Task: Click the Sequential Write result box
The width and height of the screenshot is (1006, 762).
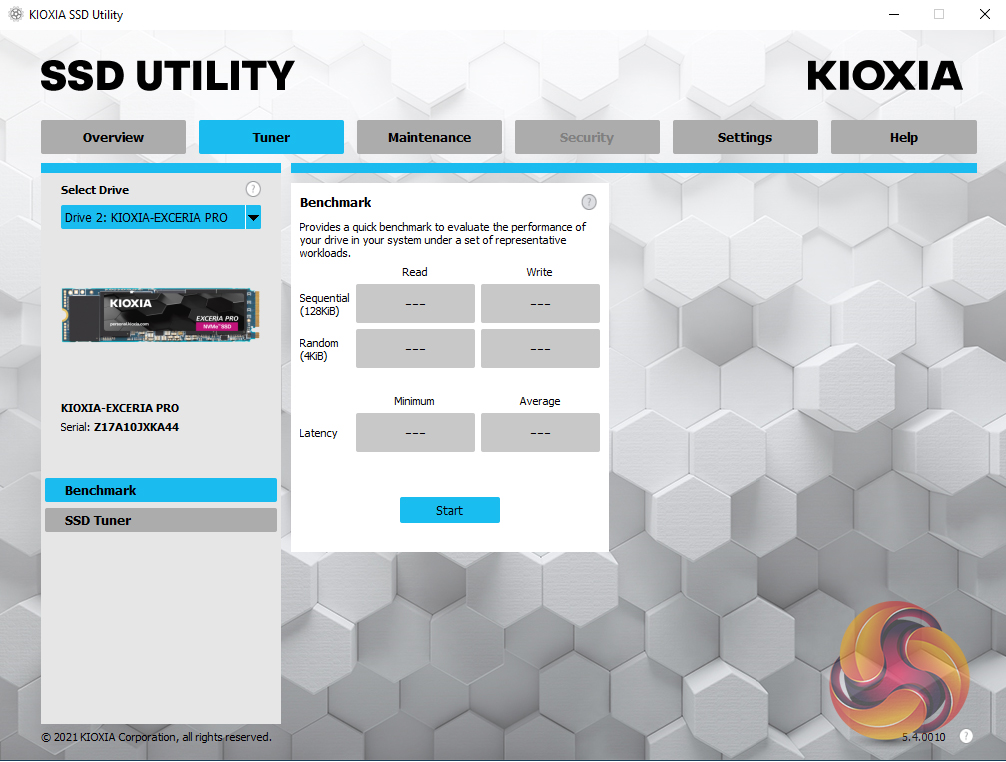Action: (540, 303)
